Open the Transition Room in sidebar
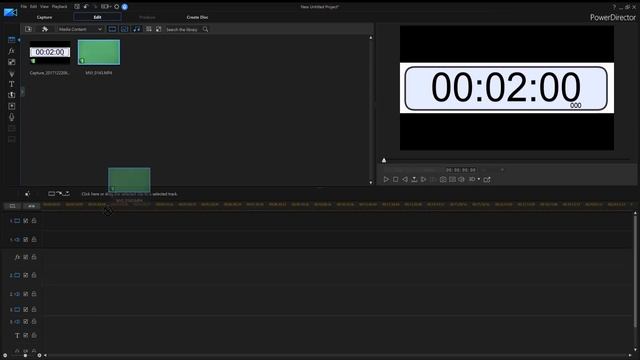The image size is (640, 360). point(11,95)
